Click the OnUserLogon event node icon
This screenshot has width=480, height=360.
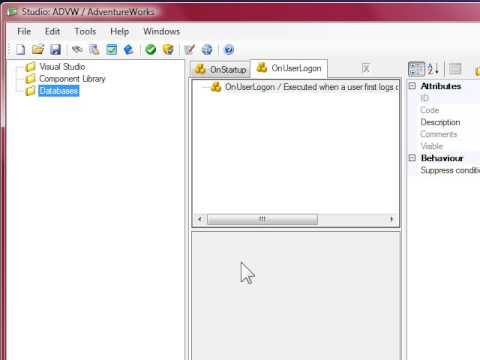pos(216,87)
